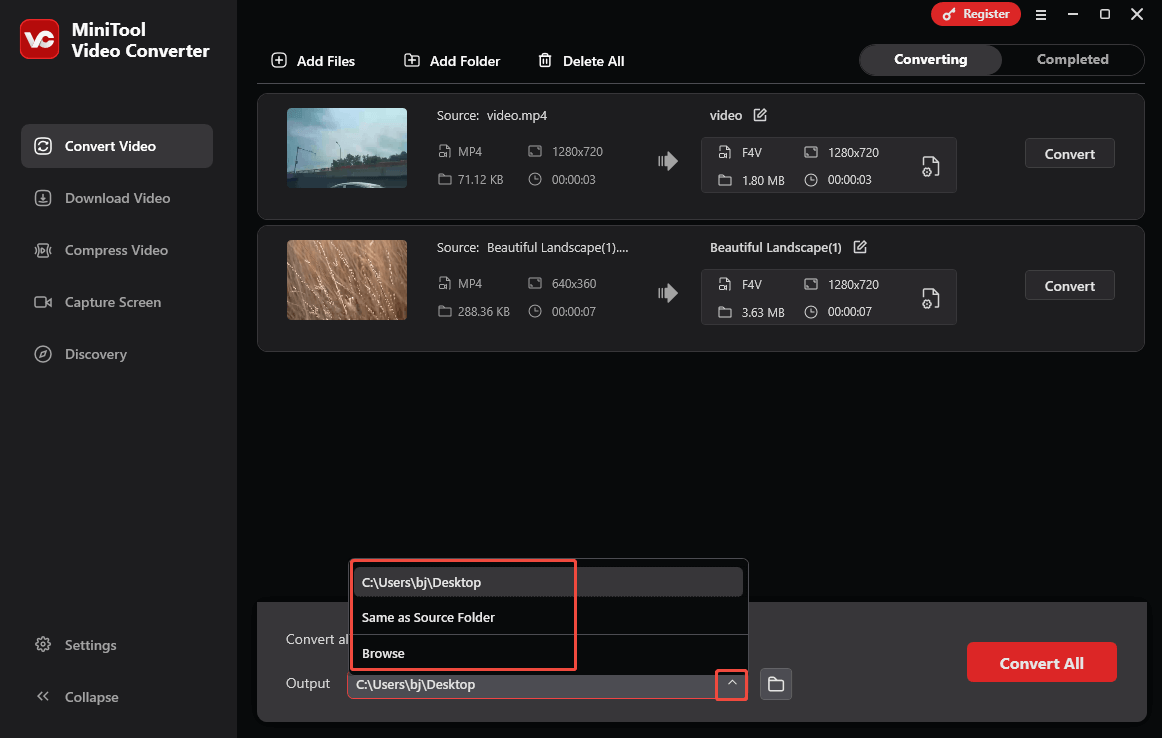This screenshot has width=1162, height=738.
Task: Open Capture Screen section
Action: pos(98,302)
